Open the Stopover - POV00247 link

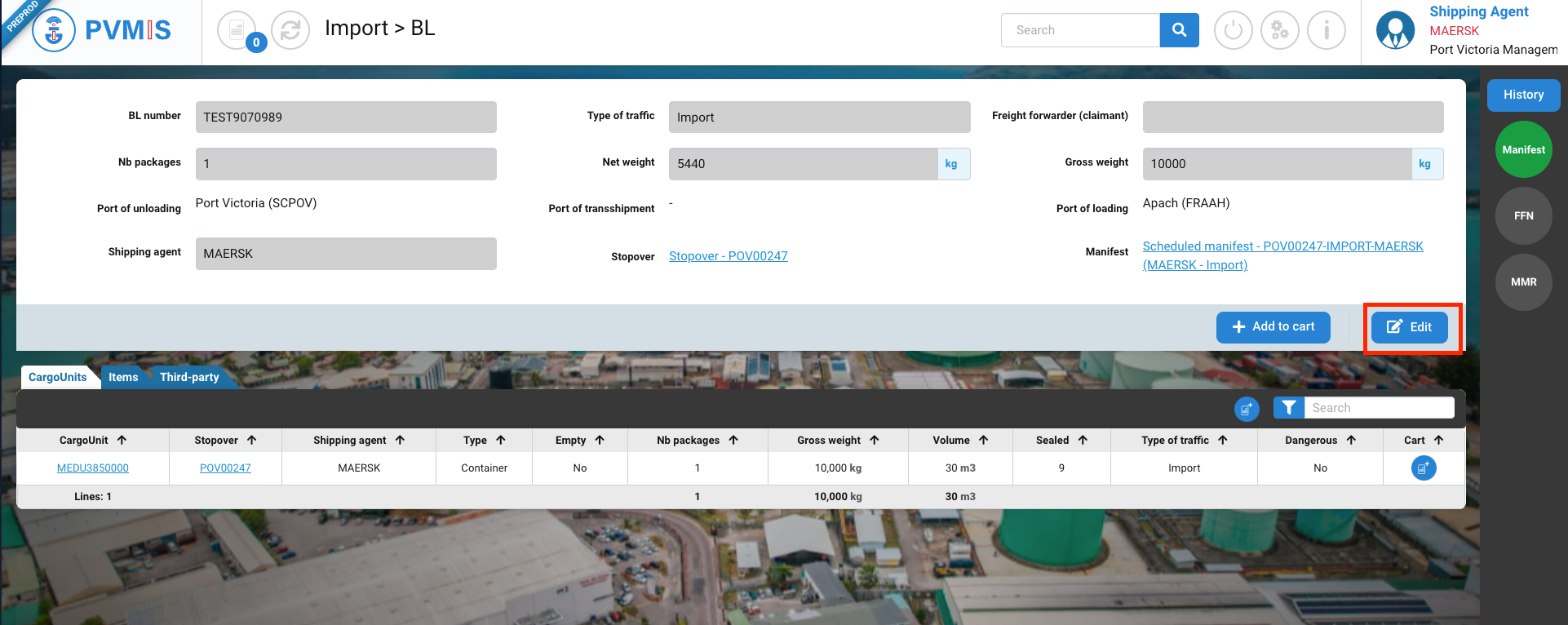(x=728, y=256)
